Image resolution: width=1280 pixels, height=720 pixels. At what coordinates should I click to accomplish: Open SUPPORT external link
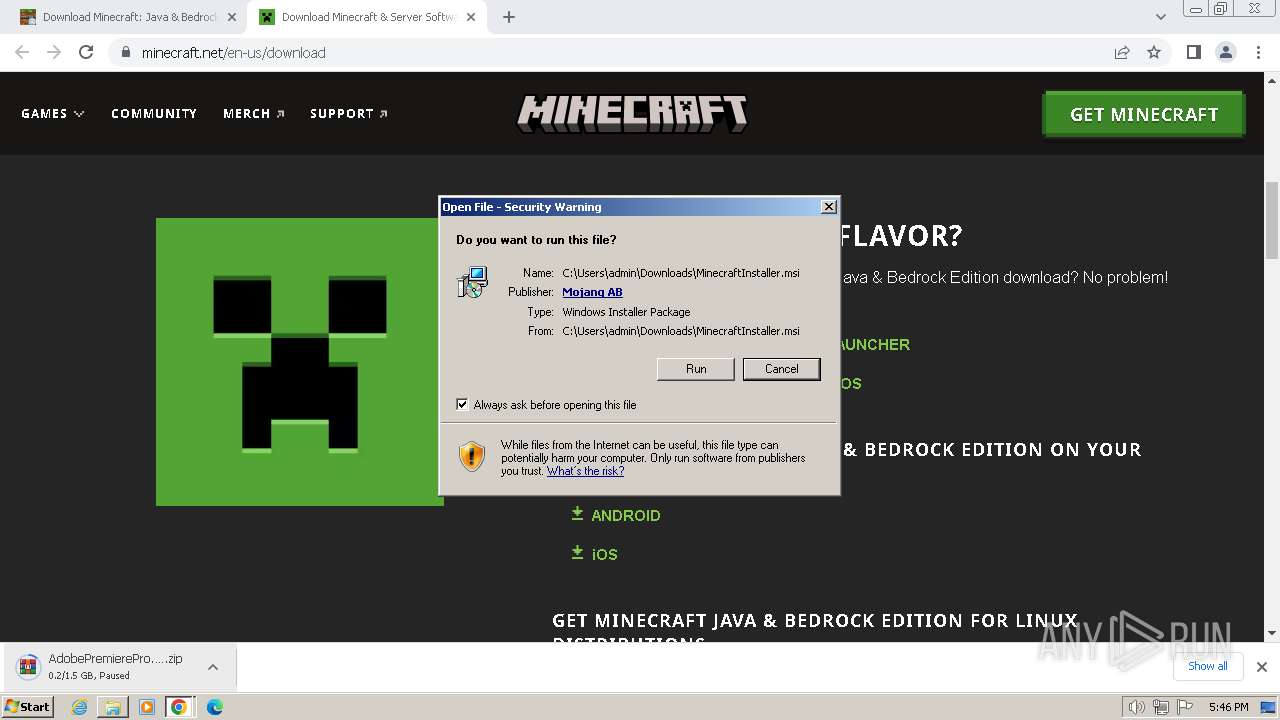pos(349,113)
